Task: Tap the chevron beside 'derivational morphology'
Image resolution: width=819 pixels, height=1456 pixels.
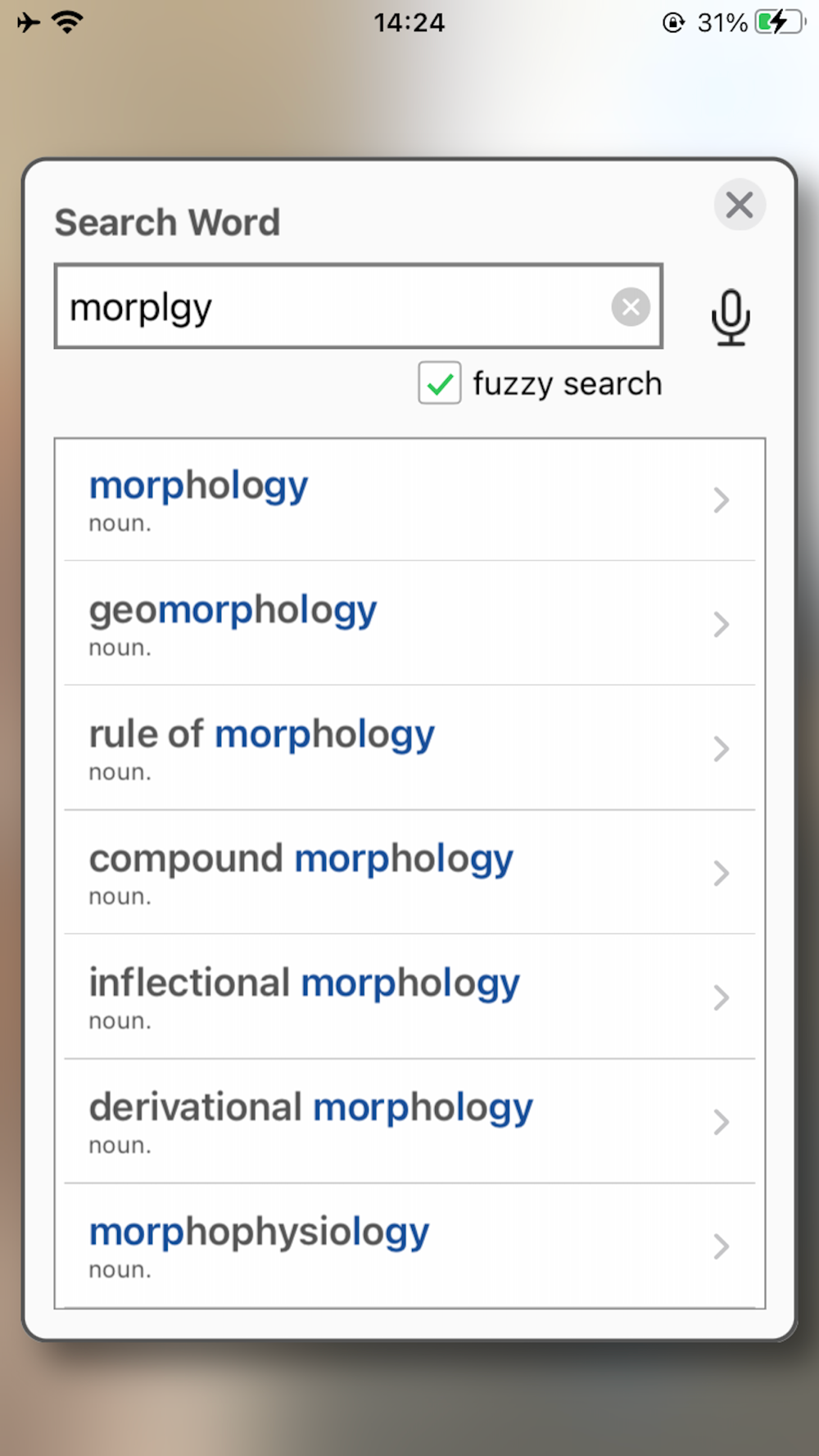Action: [721, 1123]
